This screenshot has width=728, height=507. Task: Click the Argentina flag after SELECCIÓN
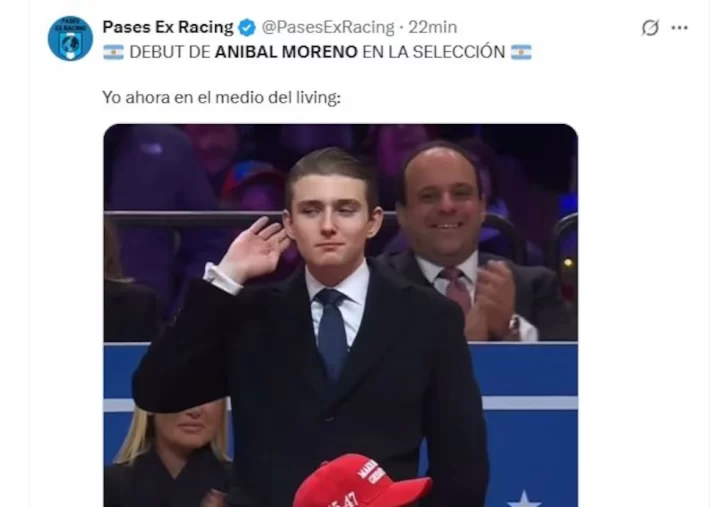coord(521,52)
